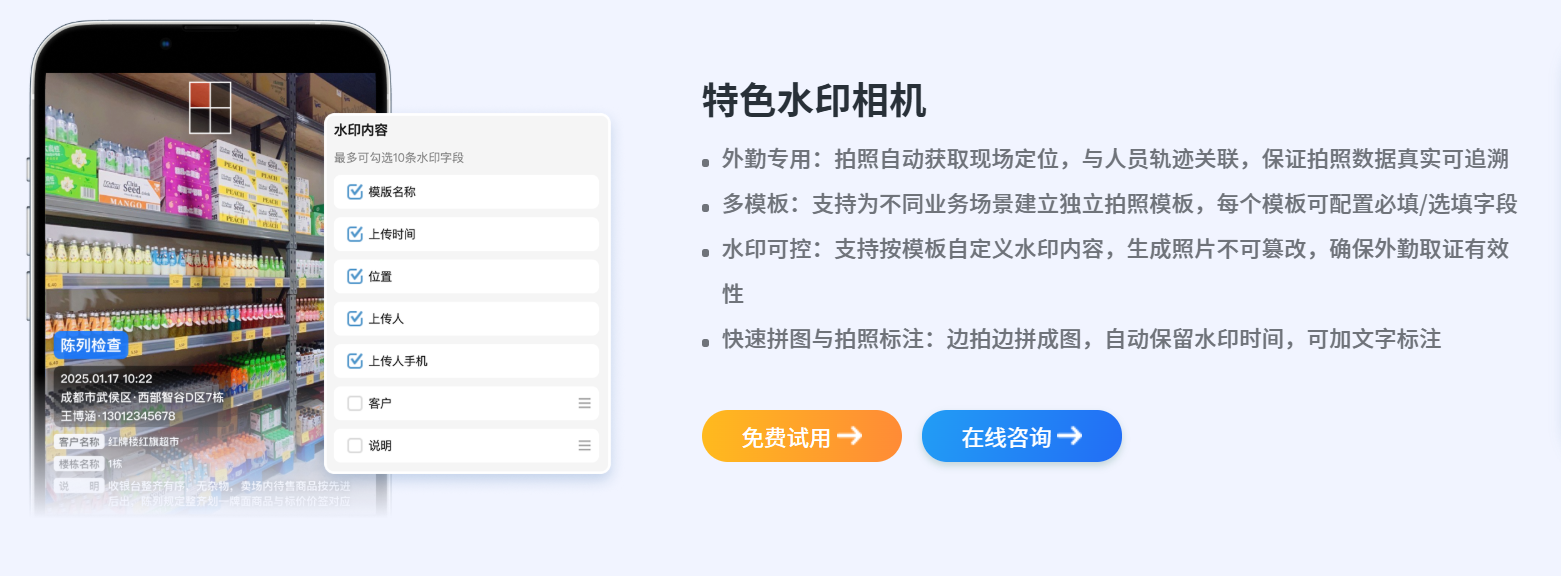The width and height of the screenshot is (1561, 576).
Task: Uncheck the 上传人手机 checkbox
Action: [354, 361]
